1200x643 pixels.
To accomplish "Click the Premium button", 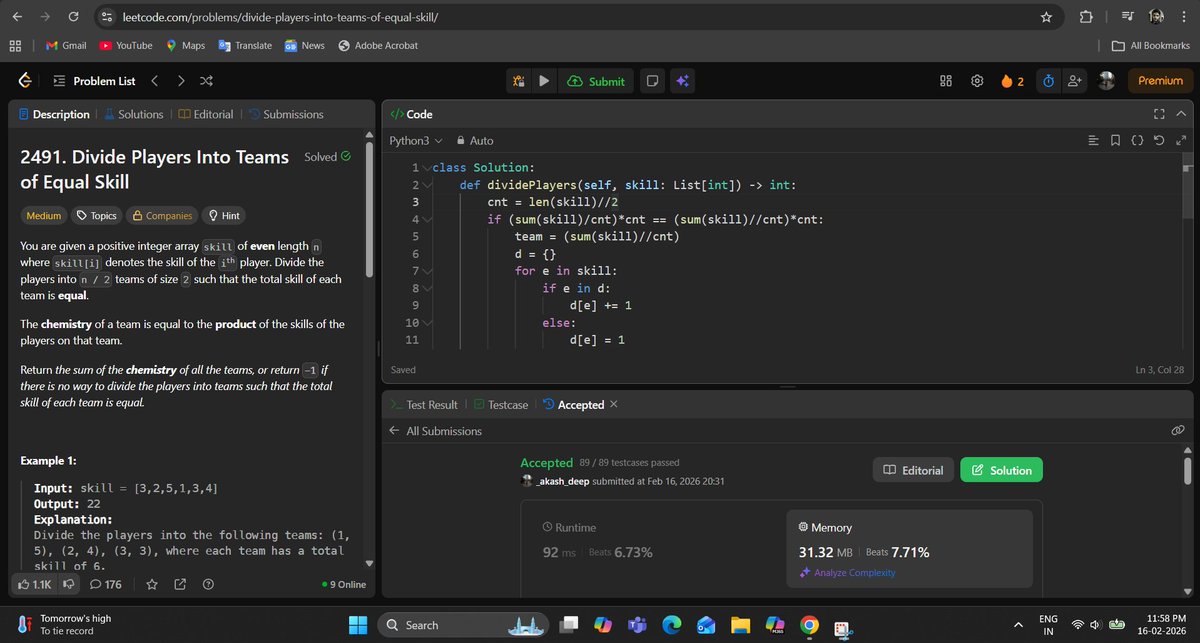I will coord(1160,82).
